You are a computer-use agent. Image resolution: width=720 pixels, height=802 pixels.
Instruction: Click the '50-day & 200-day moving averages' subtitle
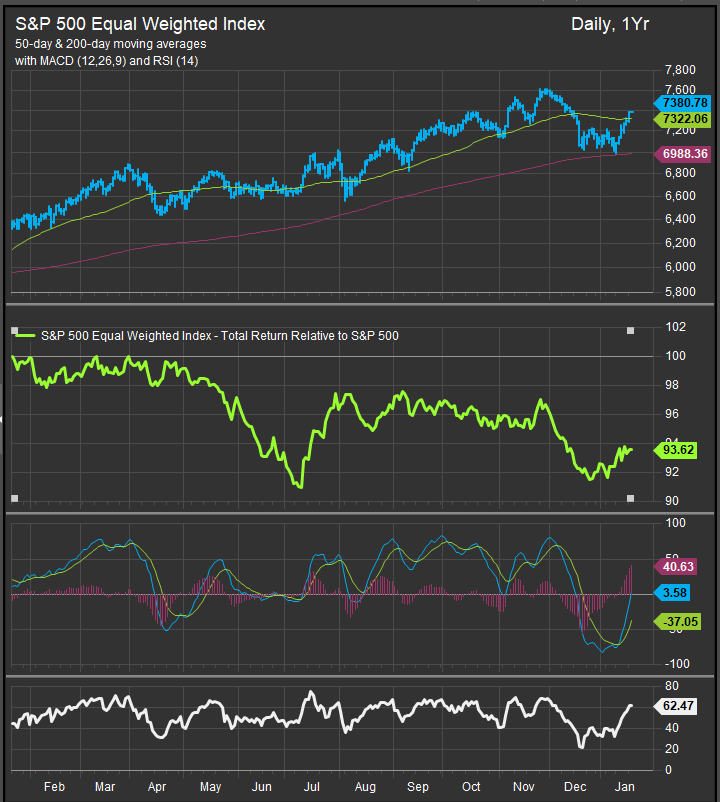110,44
